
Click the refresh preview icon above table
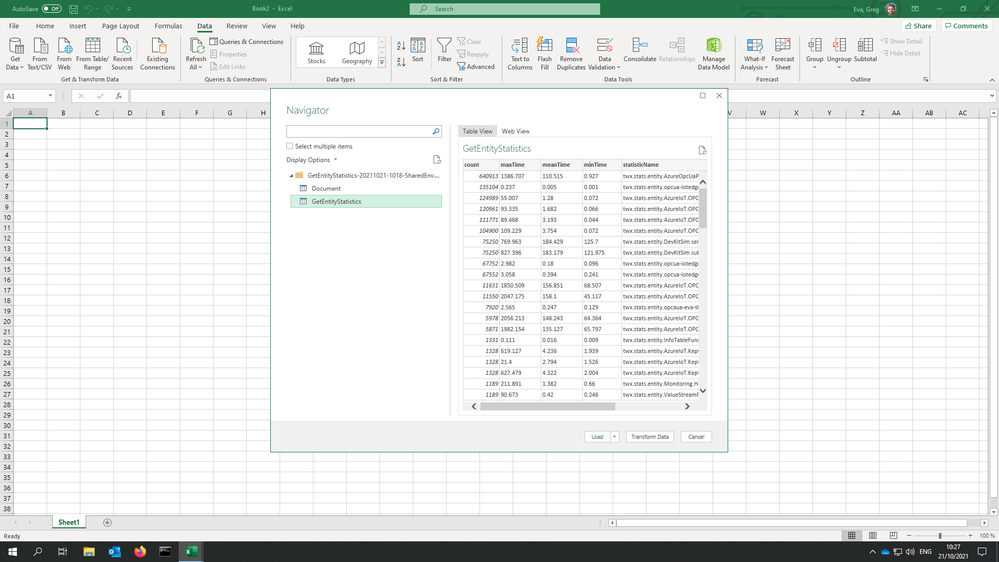click(702, 150)
